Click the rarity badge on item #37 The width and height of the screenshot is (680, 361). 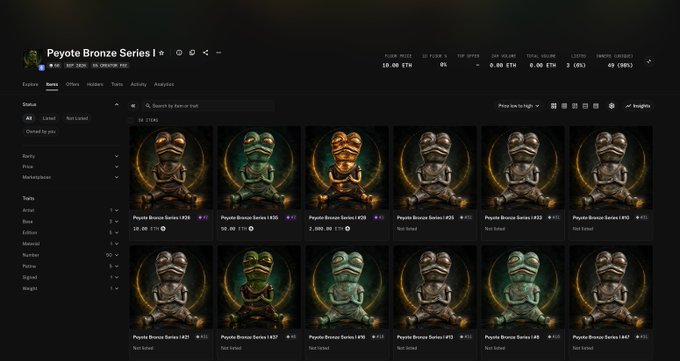coord(291,337)
